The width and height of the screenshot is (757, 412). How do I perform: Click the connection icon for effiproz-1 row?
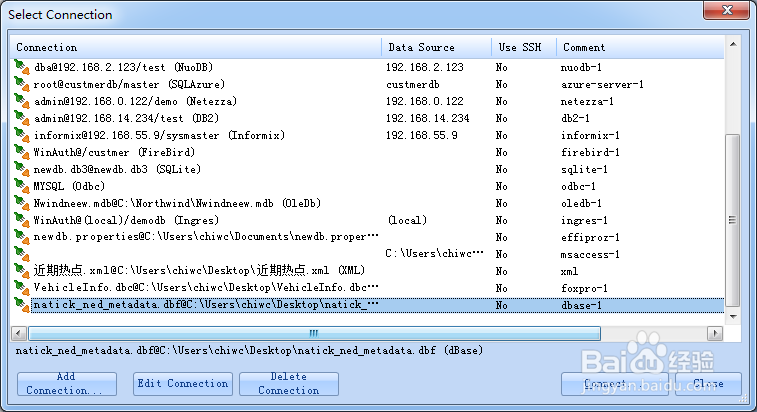[22, 237]
